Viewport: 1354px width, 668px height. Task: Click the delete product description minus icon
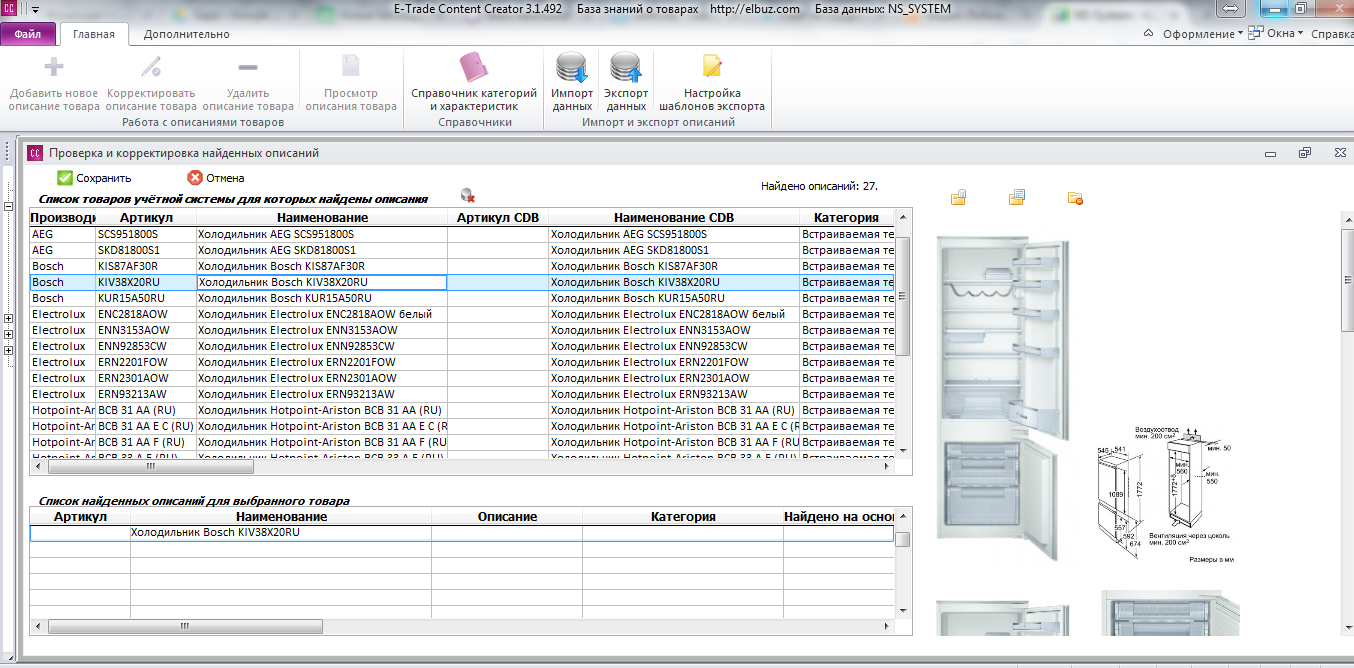pos(248,68)
